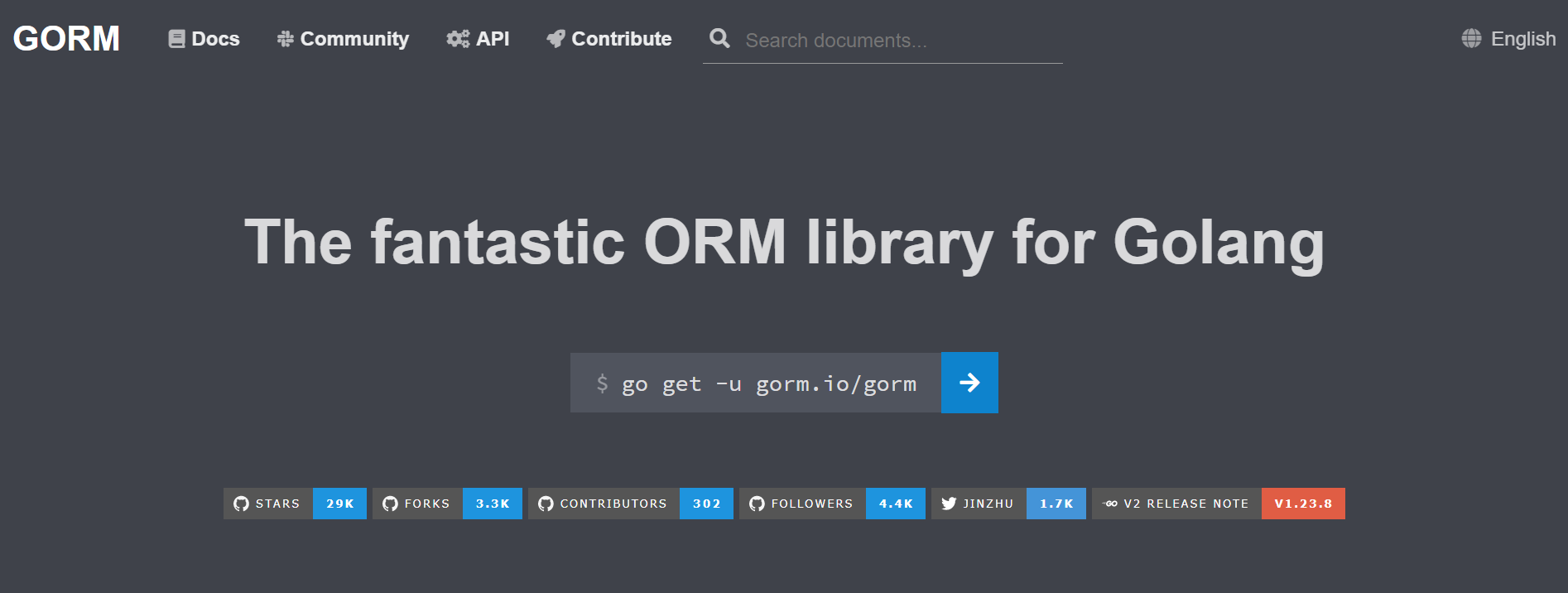Open the GitHub Stars badge
This screenshot has width=1568, height=593.
click(x=295, y=504)
